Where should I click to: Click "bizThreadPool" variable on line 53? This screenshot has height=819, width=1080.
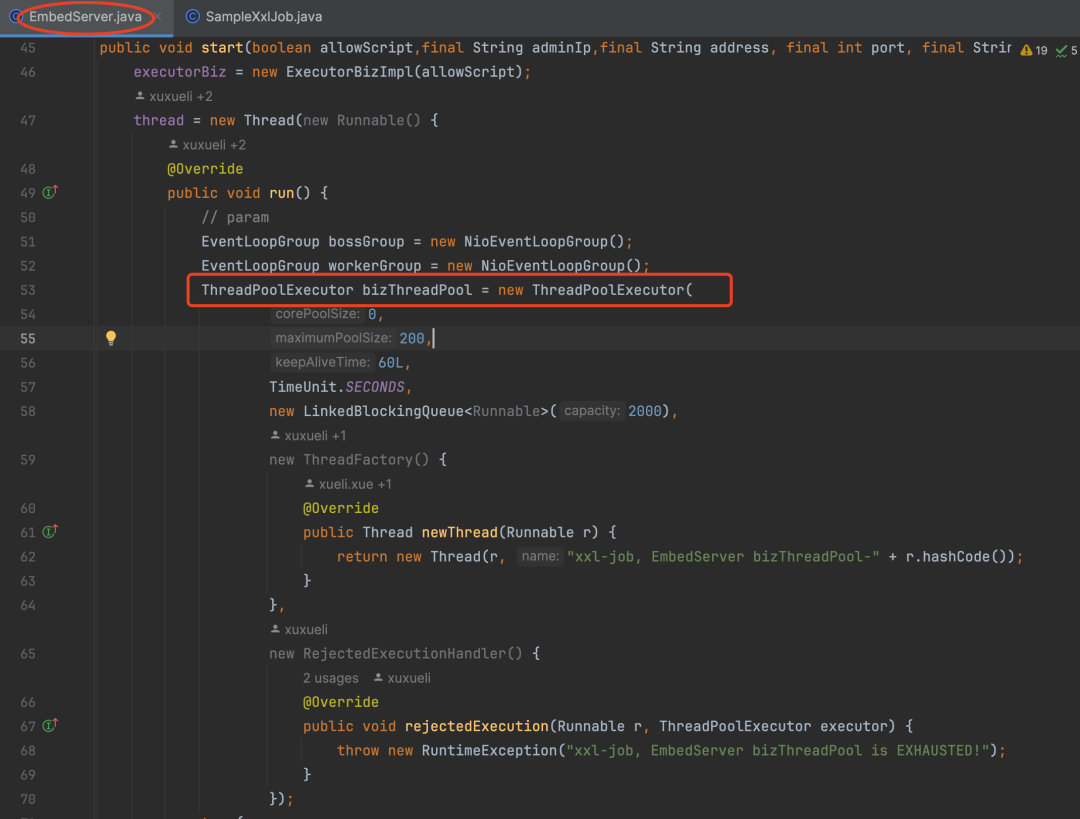[417, 290]
